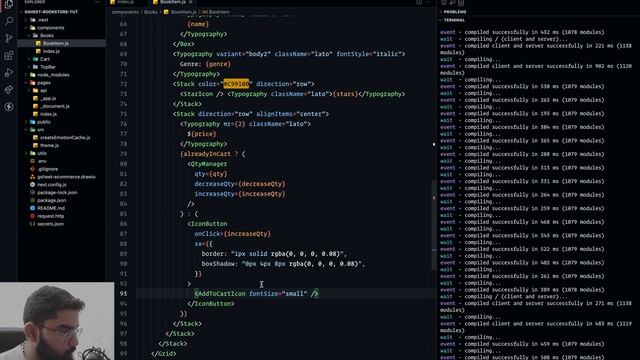The height and width of the screenshot is (360, 640).
Task: Open _document.js file in pages
Action: (55, 106)
